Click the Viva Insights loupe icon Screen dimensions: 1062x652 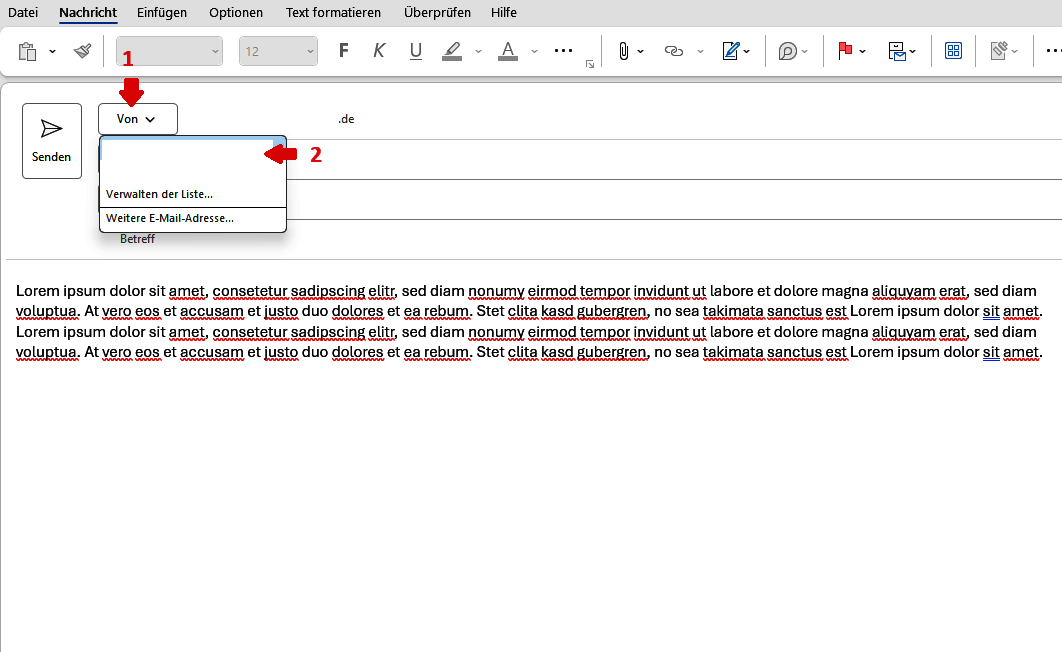click(789, 50)
